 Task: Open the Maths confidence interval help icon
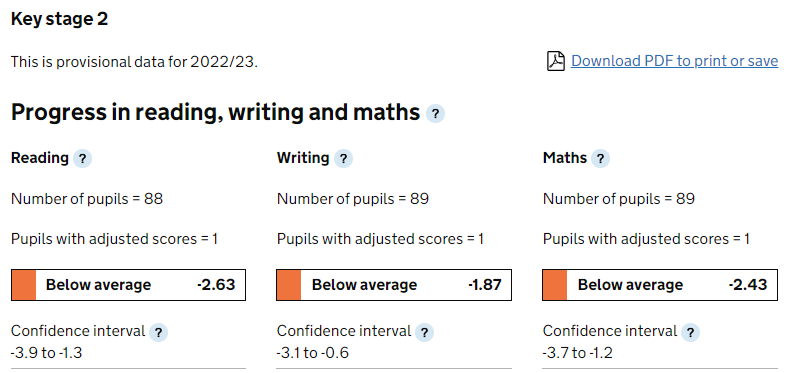point(690,332)
